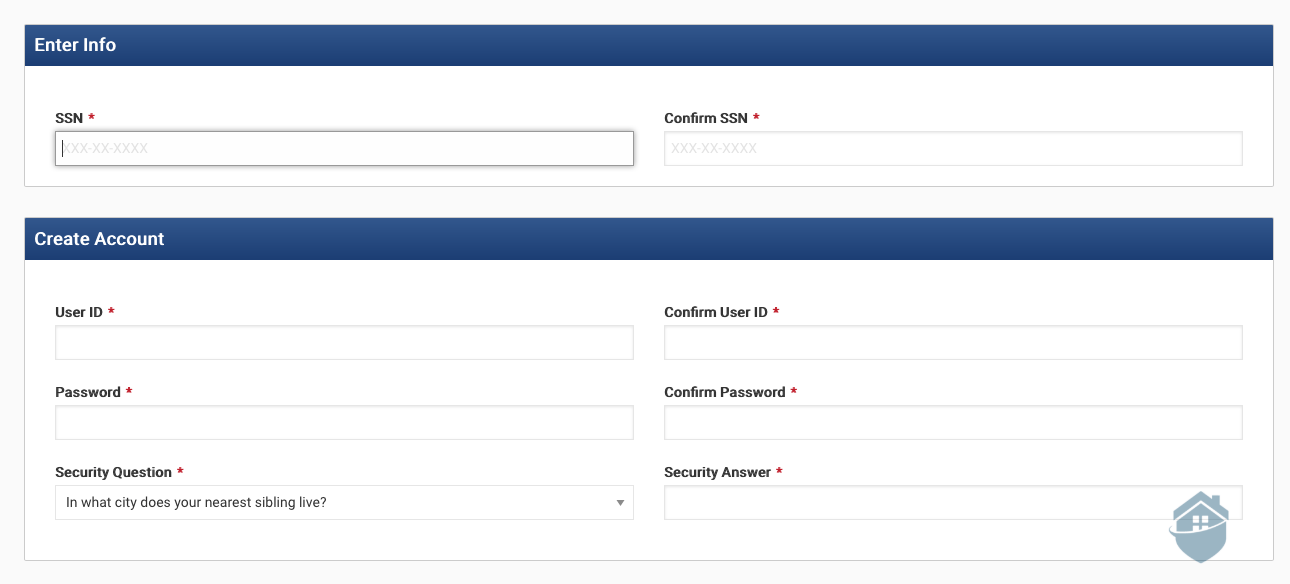
Task: Click the XXX-XX-XXXX placeholder in Confirm SSN
Action: 712,148
